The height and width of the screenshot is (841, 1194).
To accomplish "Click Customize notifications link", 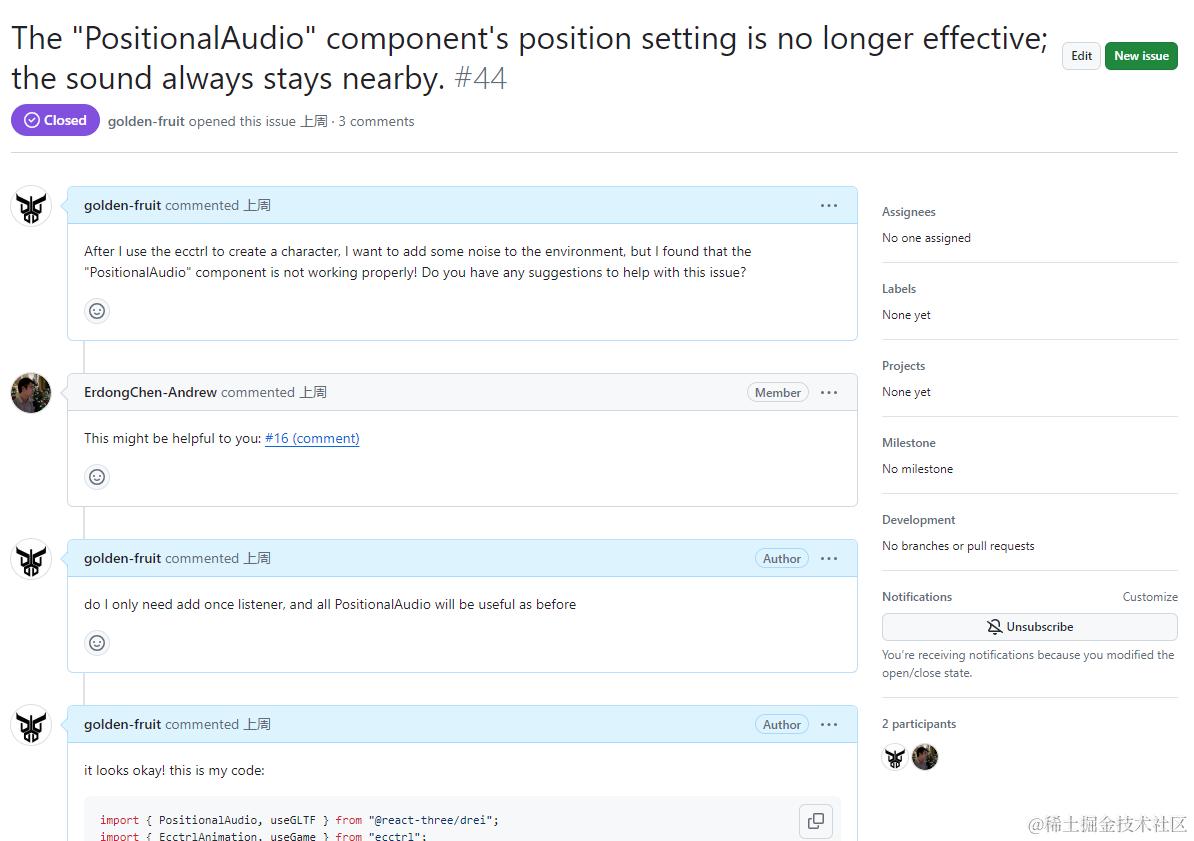I will point(1149,597).
